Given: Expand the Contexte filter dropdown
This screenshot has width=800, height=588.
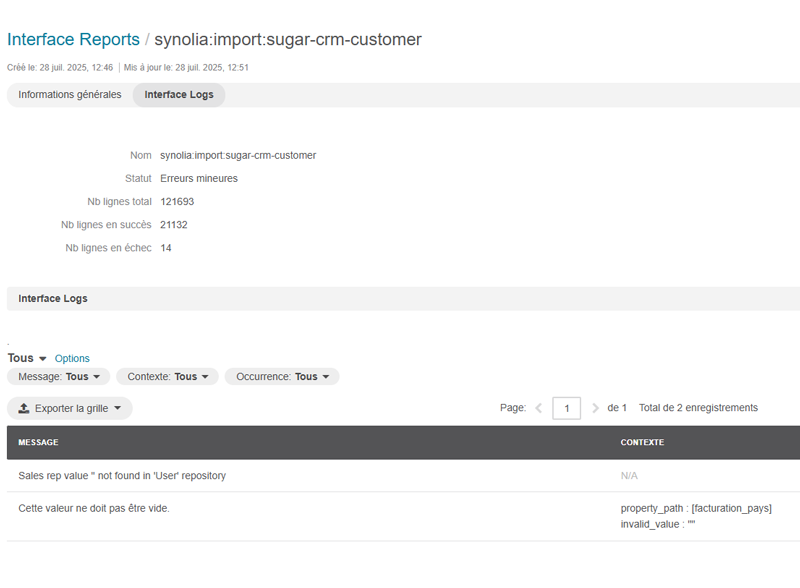Looking at the screenshot, I should [x=167, y=377].
